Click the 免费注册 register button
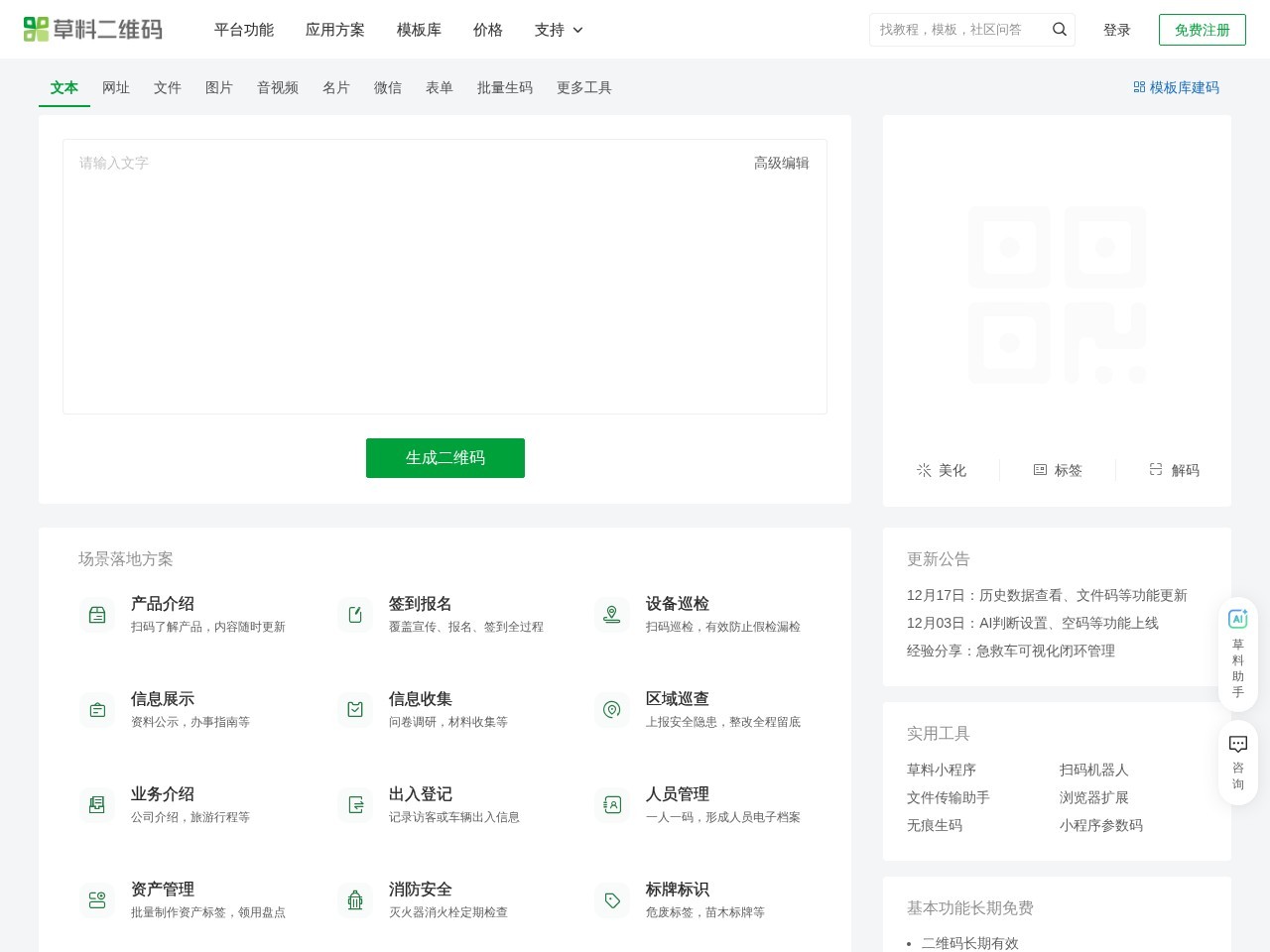This screenshot has width=1270, height=952. [1202, 30]
